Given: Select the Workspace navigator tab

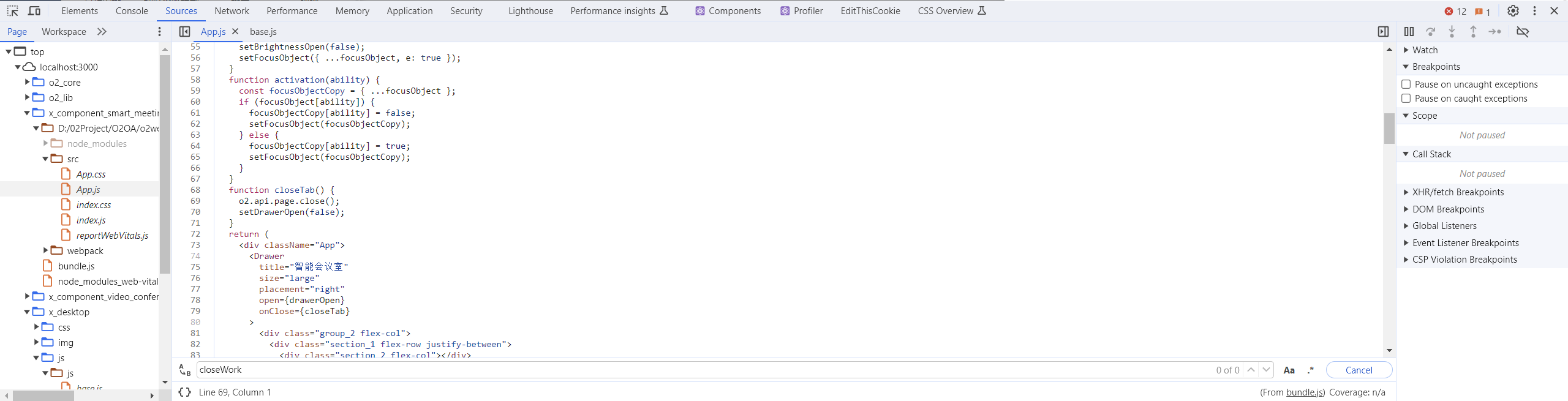Looking at the screenshot, I should 64,32.
